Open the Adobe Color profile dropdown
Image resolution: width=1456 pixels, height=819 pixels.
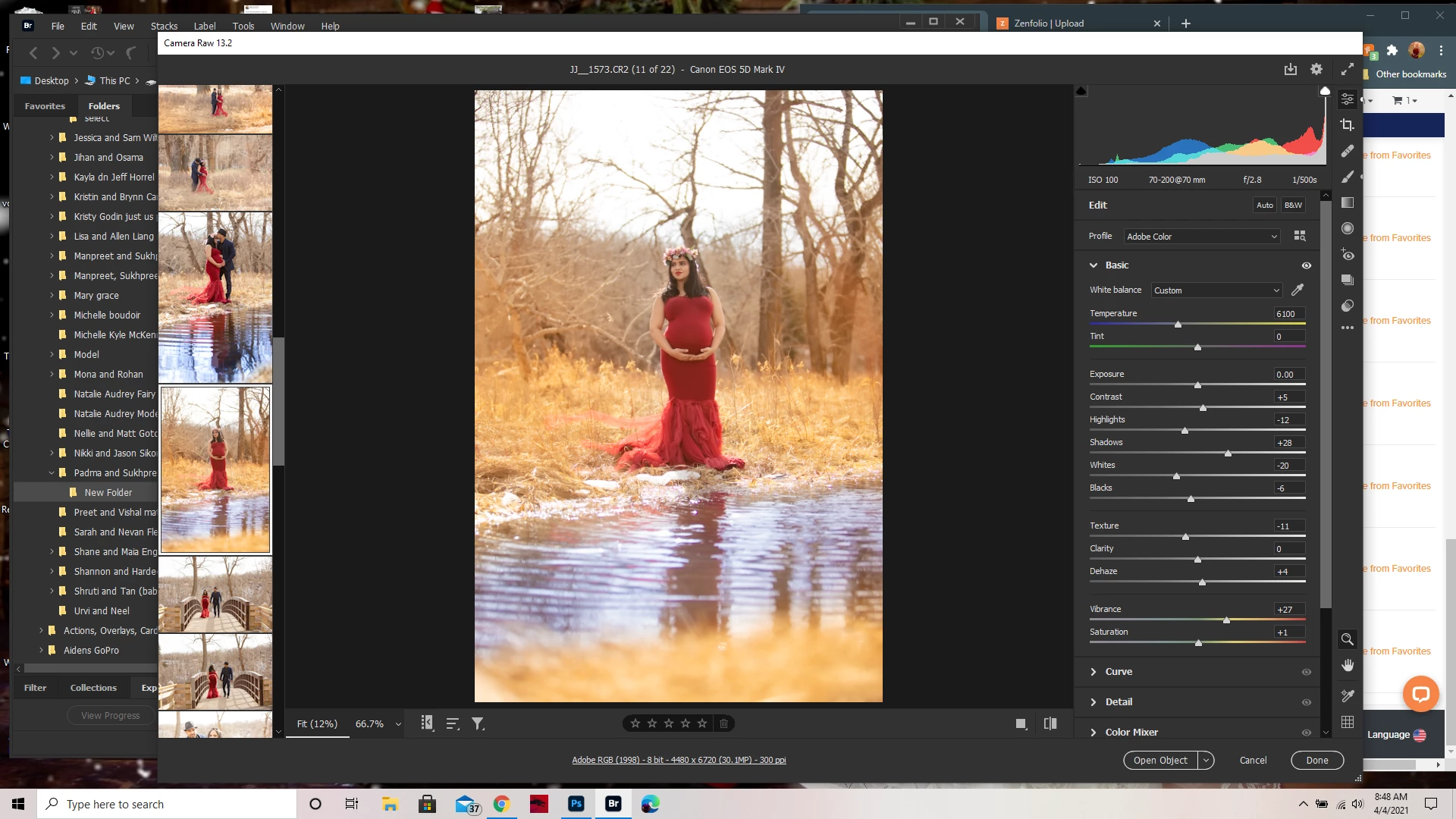pyautogui.click(x=1201, y=237)
